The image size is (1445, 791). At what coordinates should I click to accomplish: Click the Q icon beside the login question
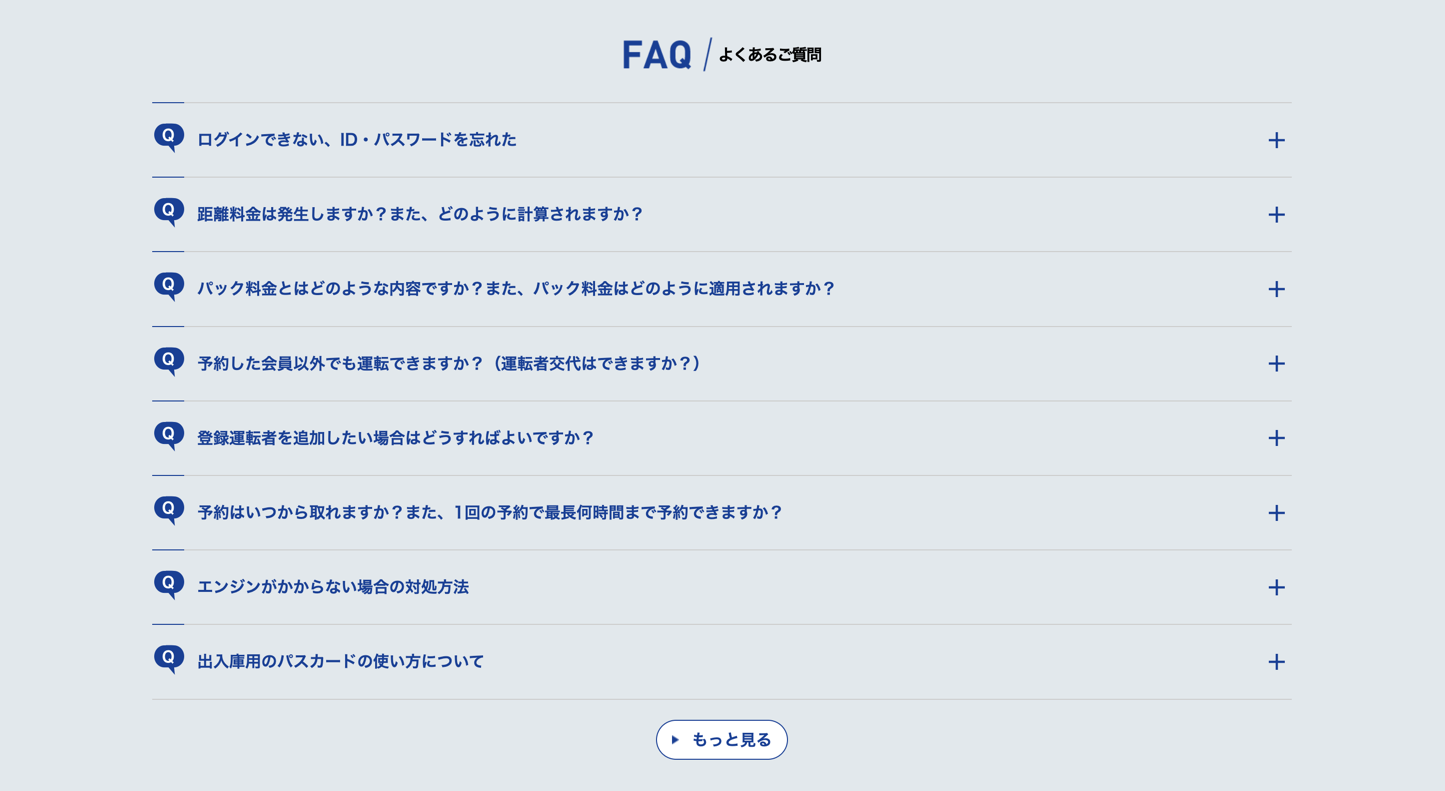point(169,137)
